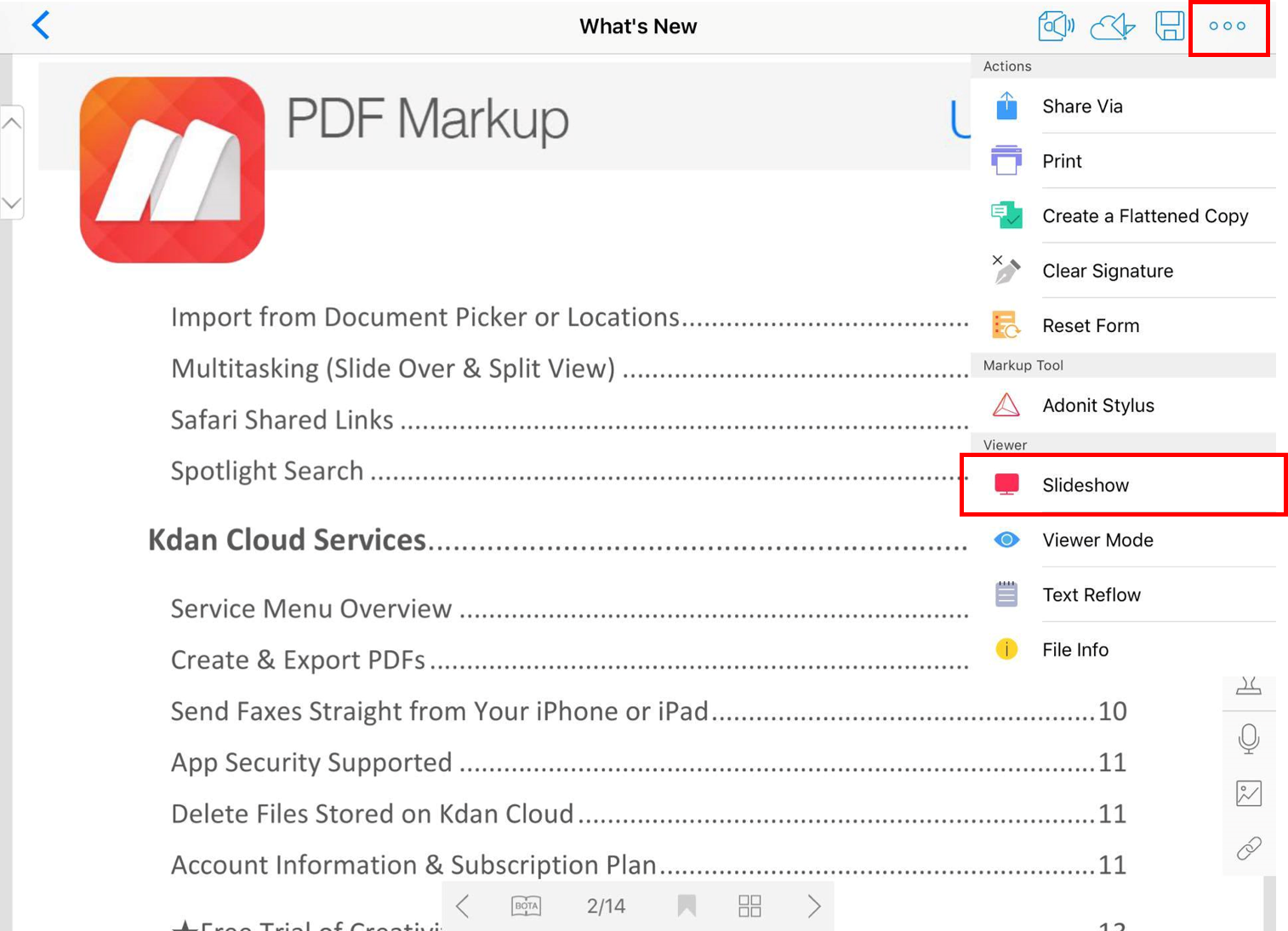The image size is (1288, 931).
Task: Expand the left side panel down chevron
Action: click(x=12, y=203)
